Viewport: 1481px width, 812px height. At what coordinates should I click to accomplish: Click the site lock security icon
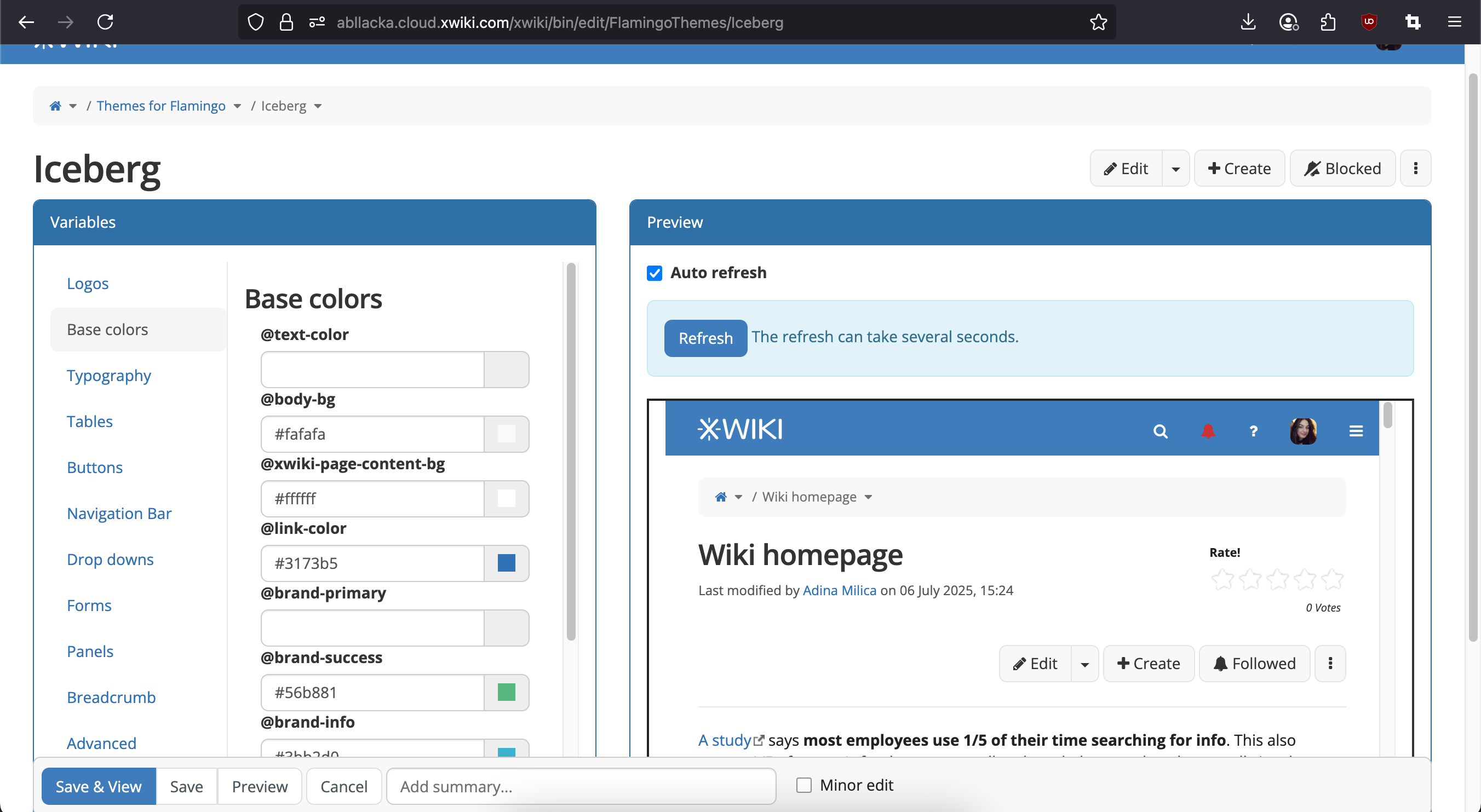click(286, 22)
